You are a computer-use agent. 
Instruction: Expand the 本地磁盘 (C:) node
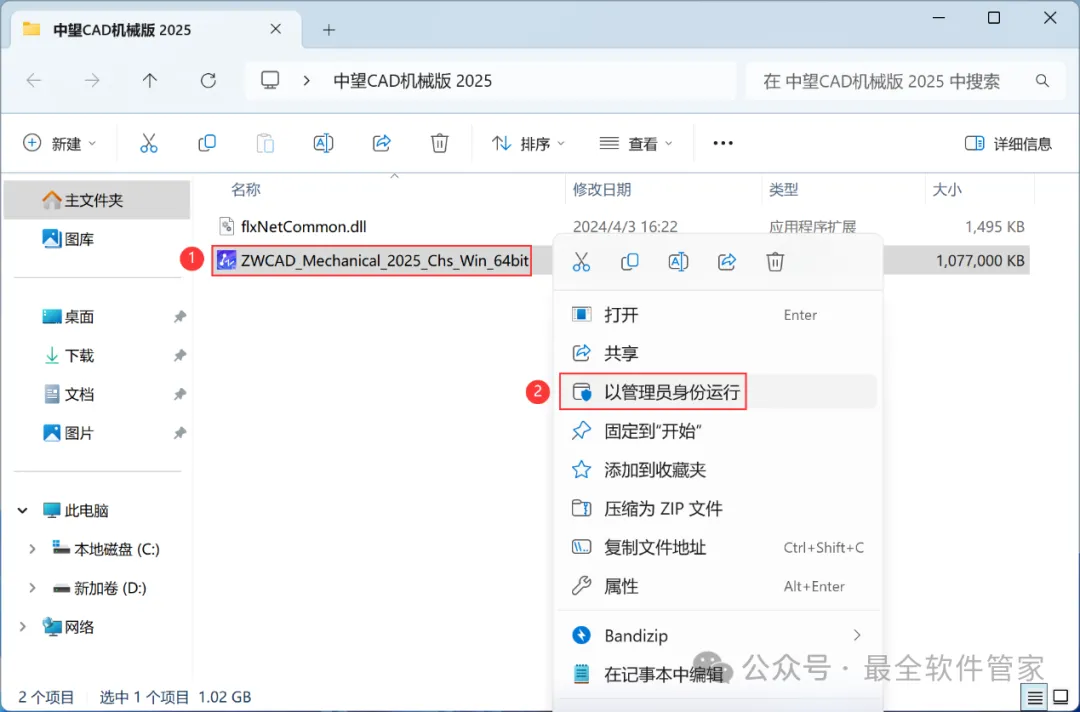tap(32, 549)
